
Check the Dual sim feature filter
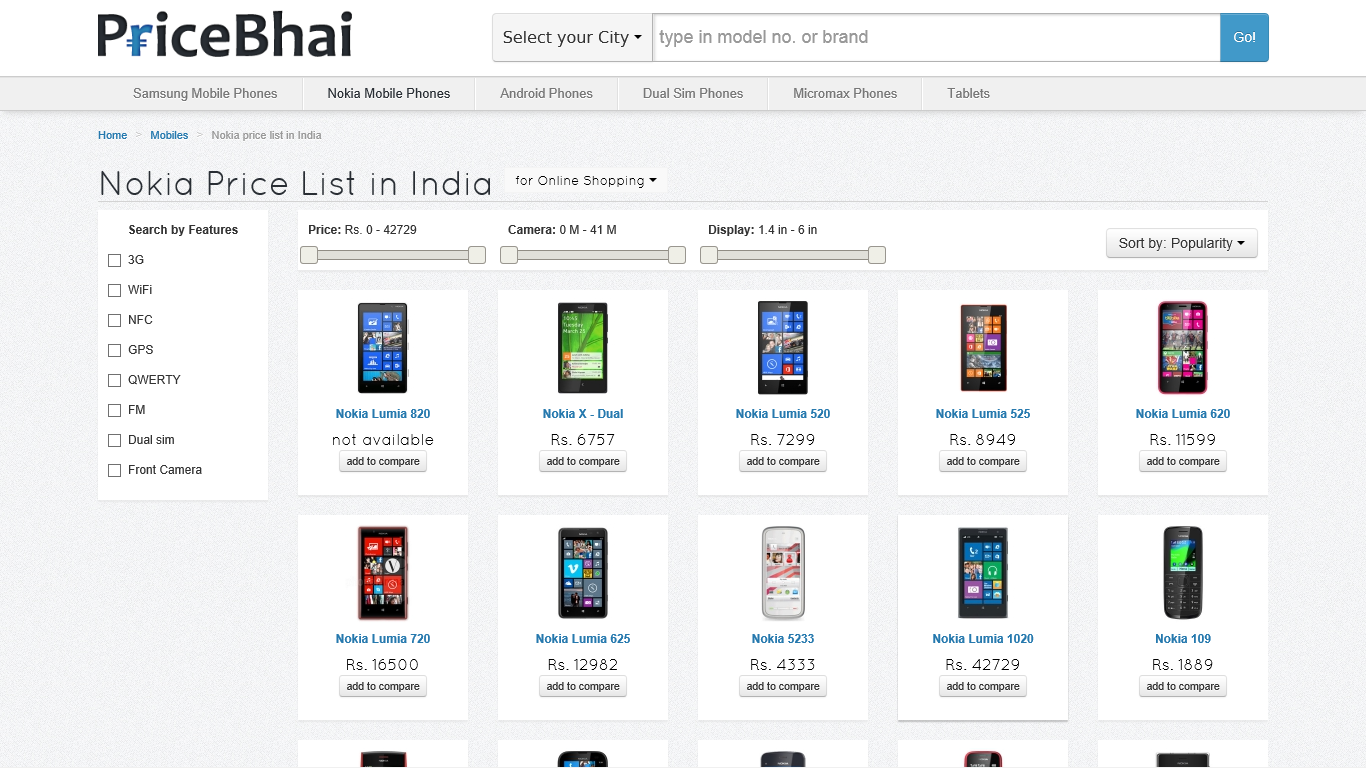[114, 440]
